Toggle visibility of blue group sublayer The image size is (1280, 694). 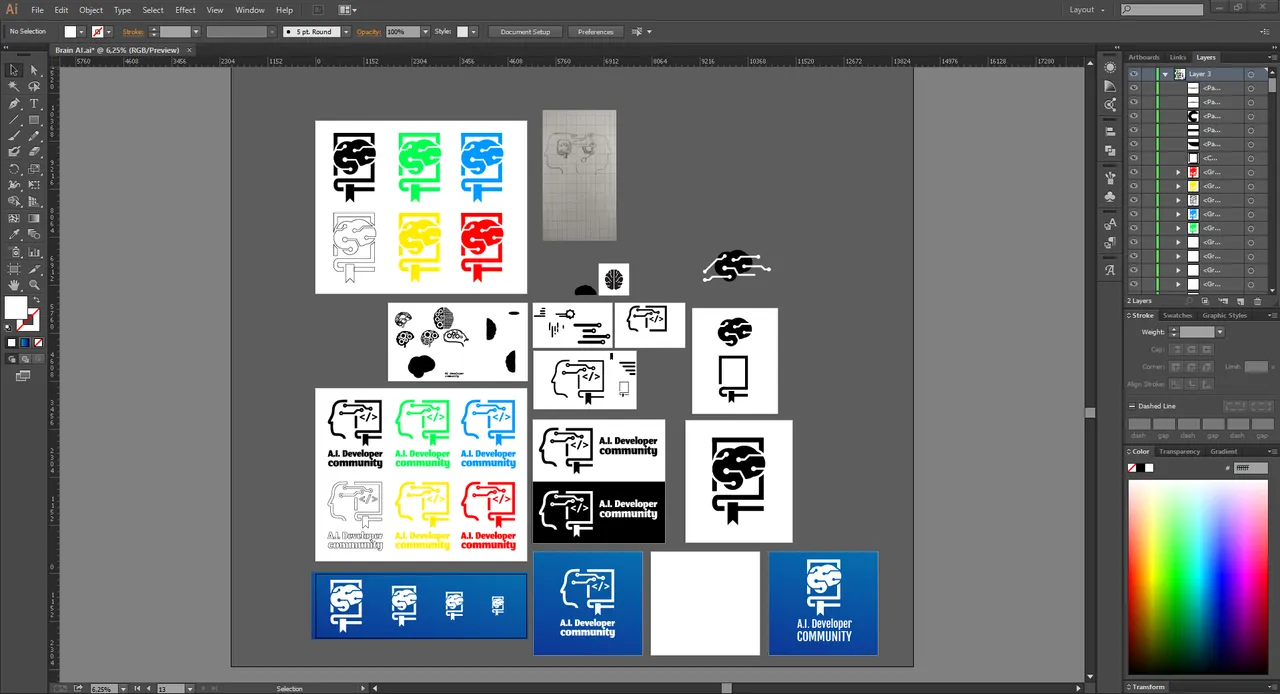(x=1134, y=214)
